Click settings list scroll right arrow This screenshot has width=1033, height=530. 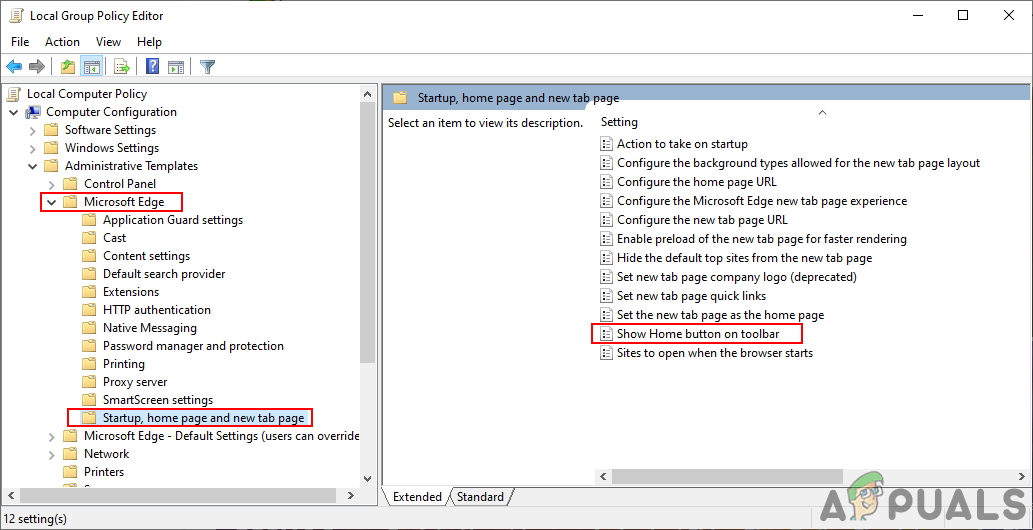(1020, 476)
